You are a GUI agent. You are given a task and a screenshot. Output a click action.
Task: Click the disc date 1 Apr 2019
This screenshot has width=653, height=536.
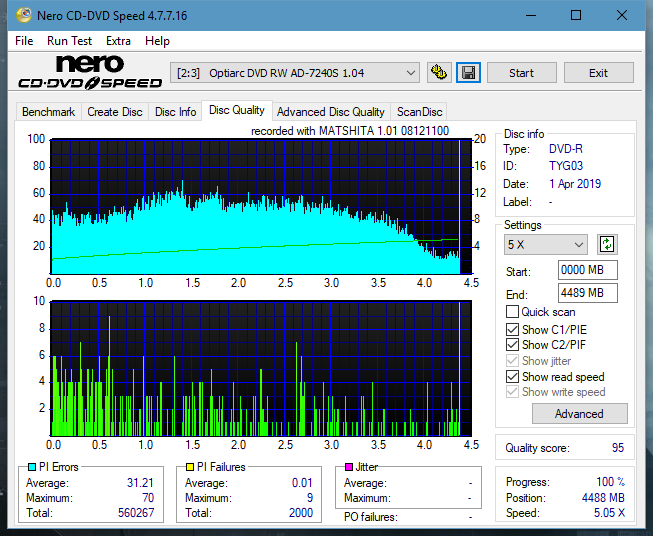(575, 184)
